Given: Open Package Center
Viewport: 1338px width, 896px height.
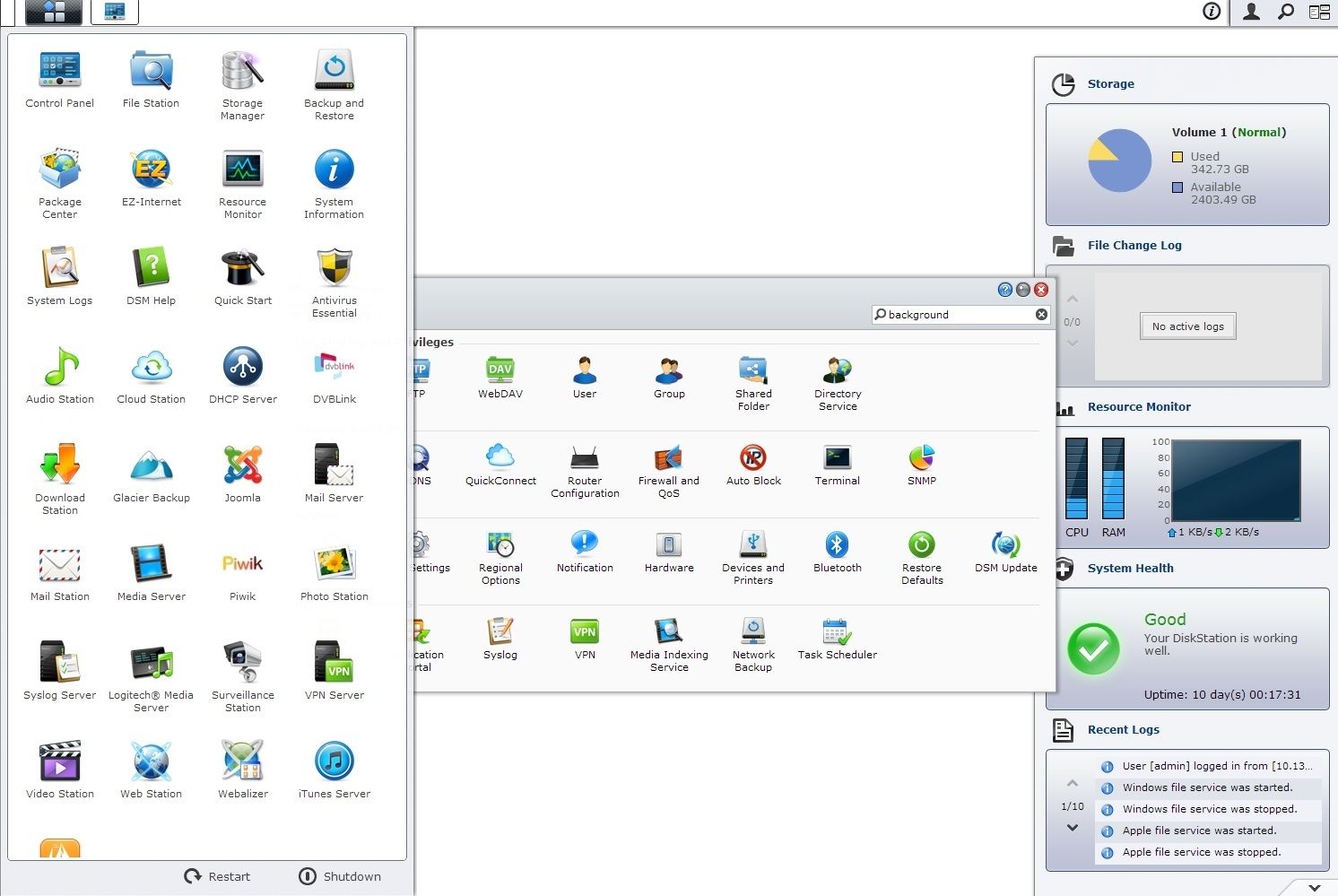Looking at the screenshot, I should [x=60, y=184].
